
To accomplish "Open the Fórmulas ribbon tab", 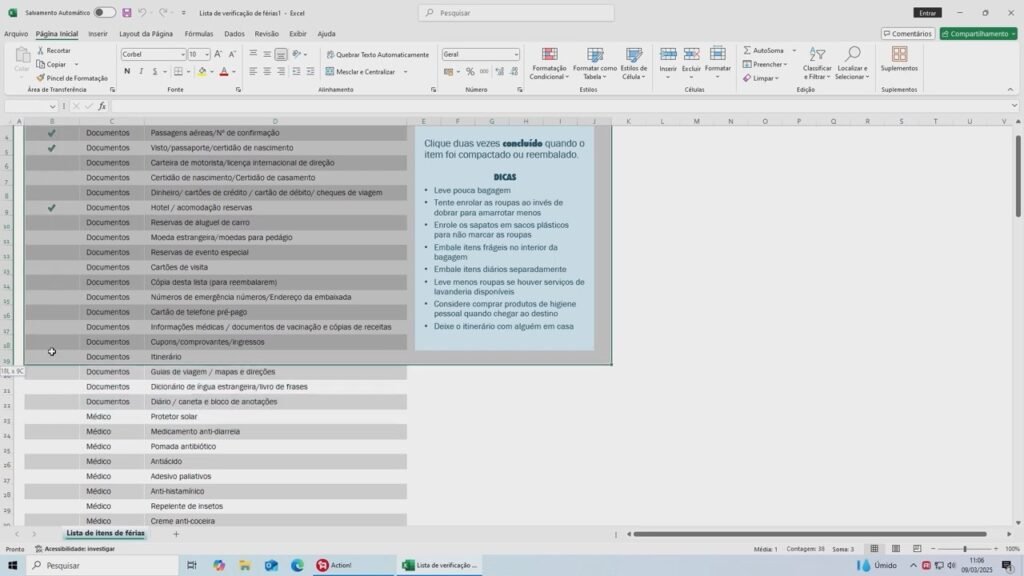I will (x=198, y=34).
